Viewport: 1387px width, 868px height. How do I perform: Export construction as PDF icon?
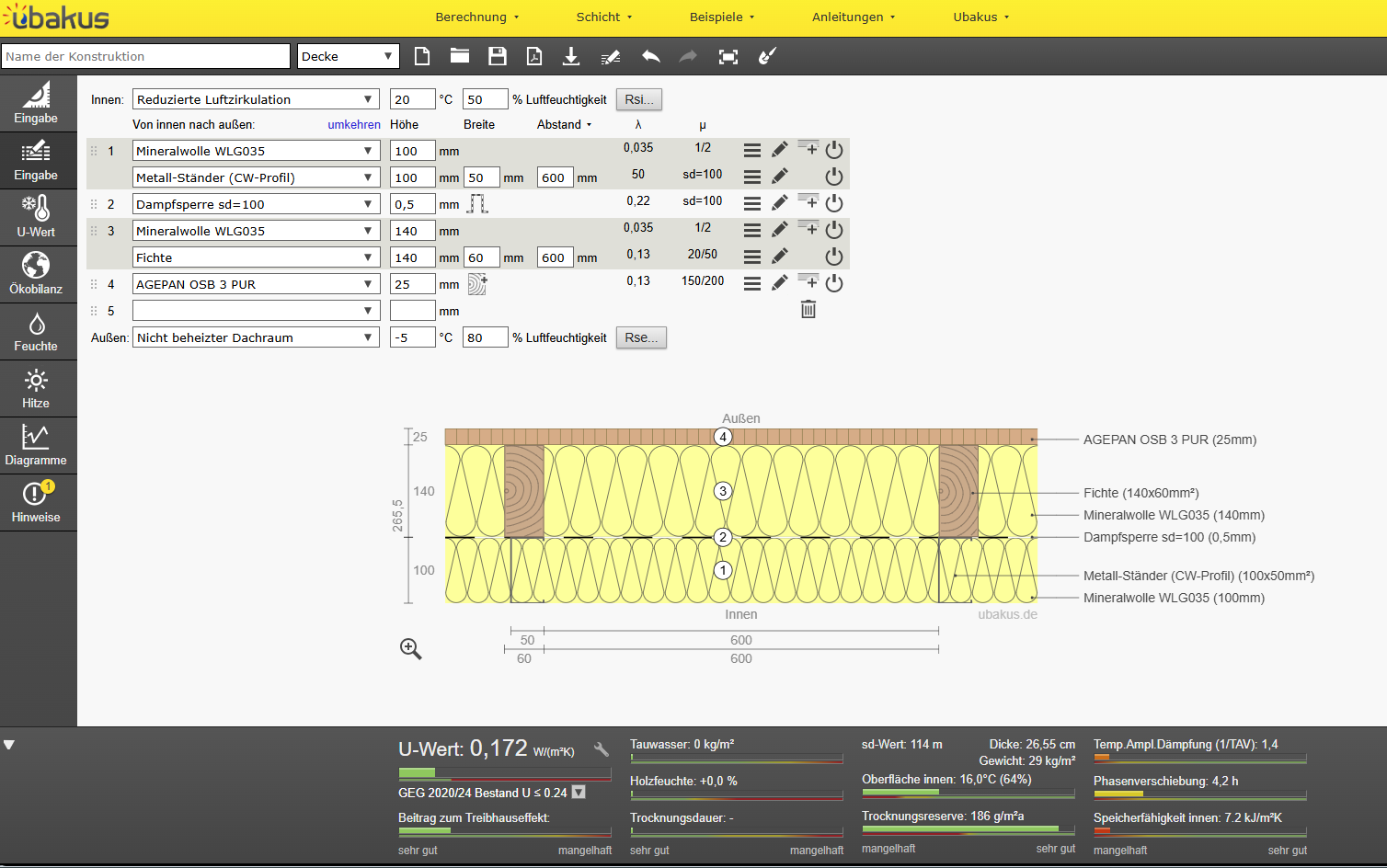tap(534, 57)
